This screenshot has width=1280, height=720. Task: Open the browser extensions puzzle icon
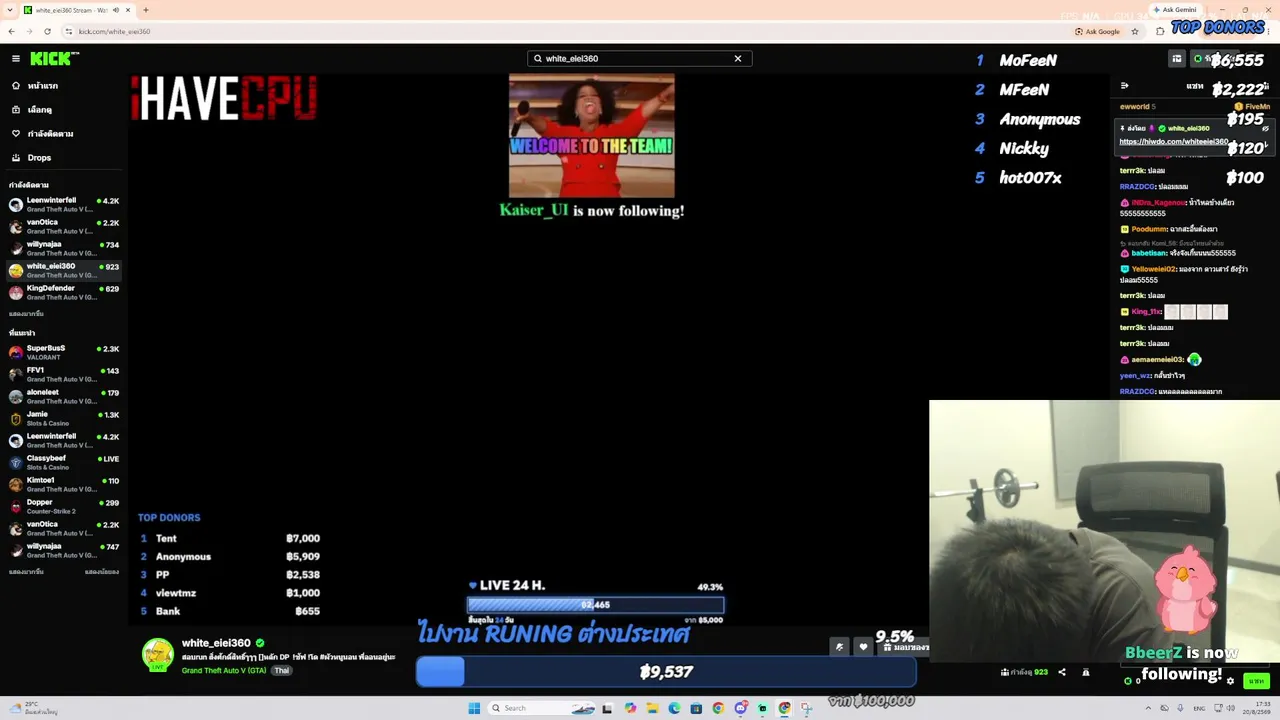pyautogui.click(x=1160, y=31)
